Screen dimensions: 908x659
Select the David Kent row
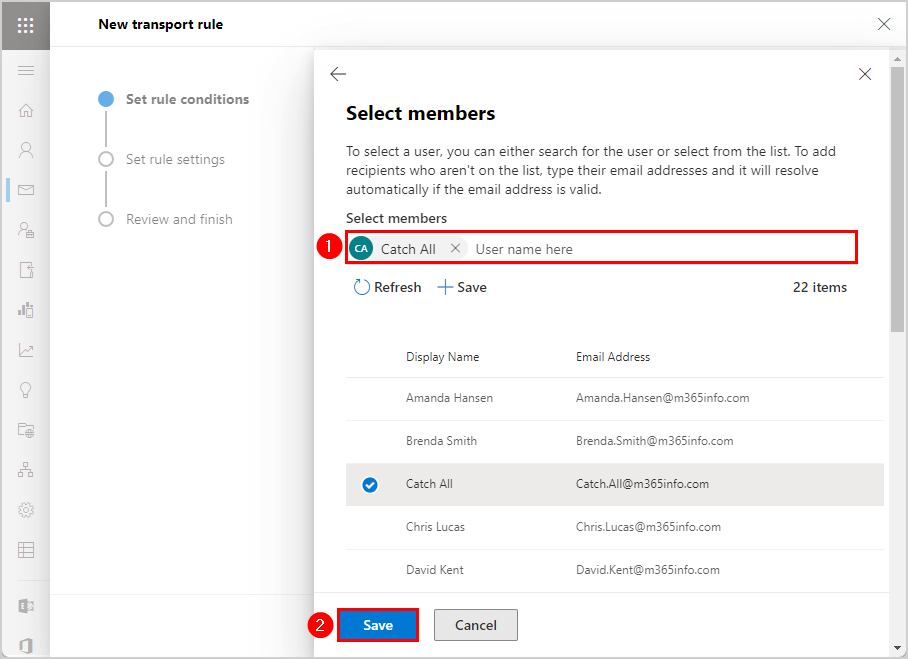[434, 570]
